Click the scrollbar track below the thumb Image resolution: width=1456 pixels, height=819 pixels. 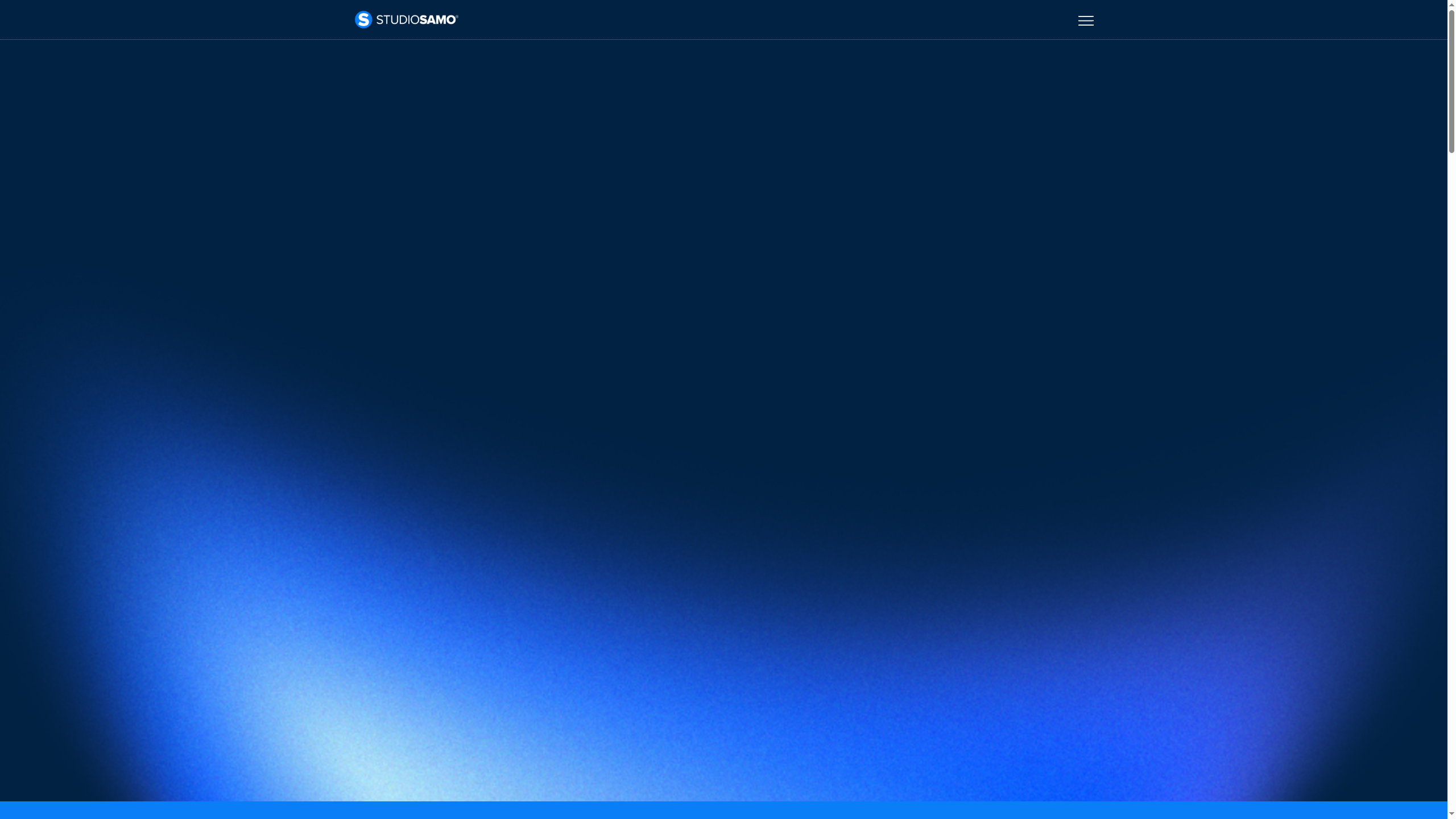tap(1450, 455)
